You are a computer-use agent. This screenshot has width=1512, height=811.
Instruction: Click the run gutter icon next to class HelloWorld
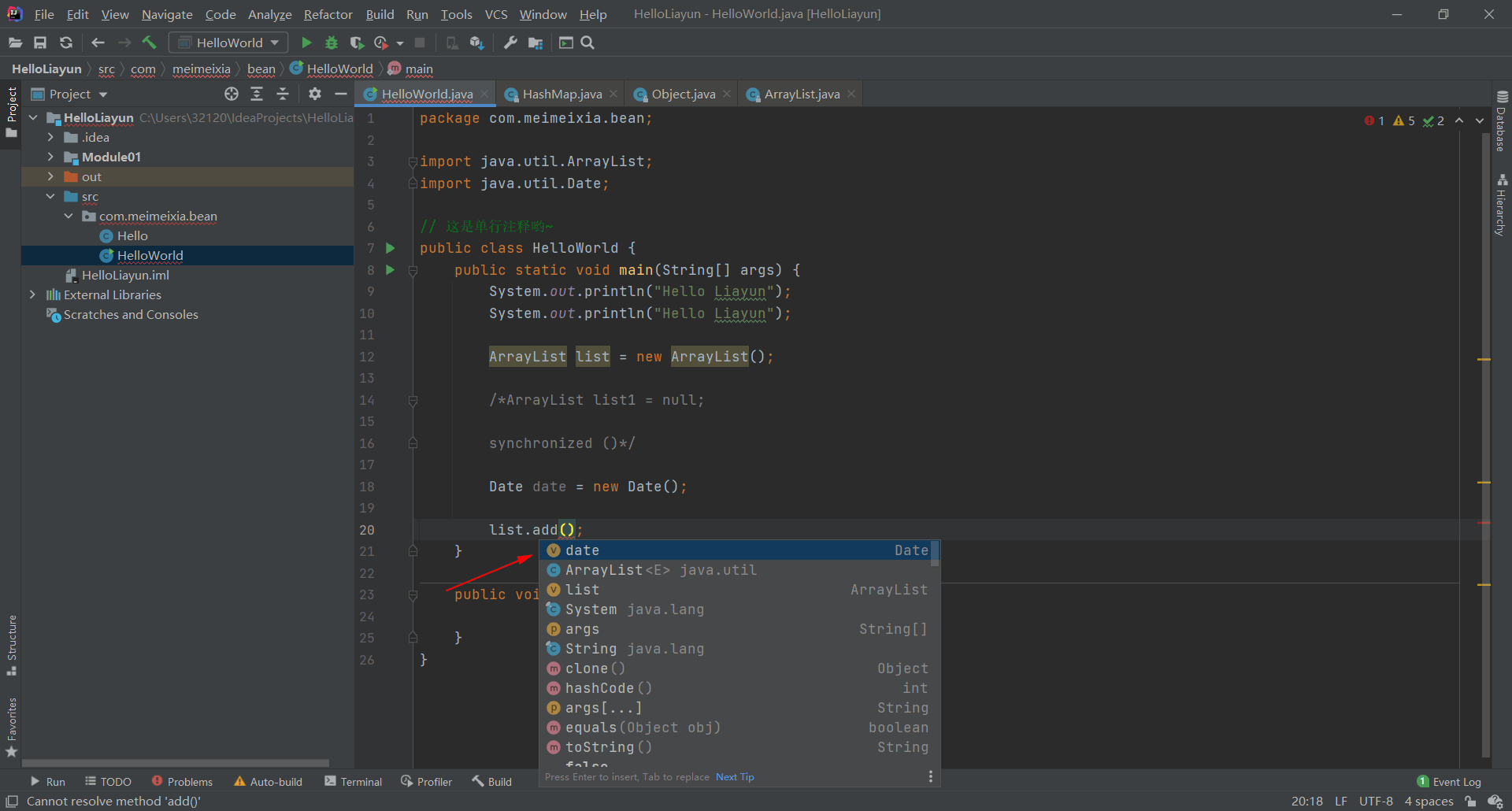[x=390, y=248]
